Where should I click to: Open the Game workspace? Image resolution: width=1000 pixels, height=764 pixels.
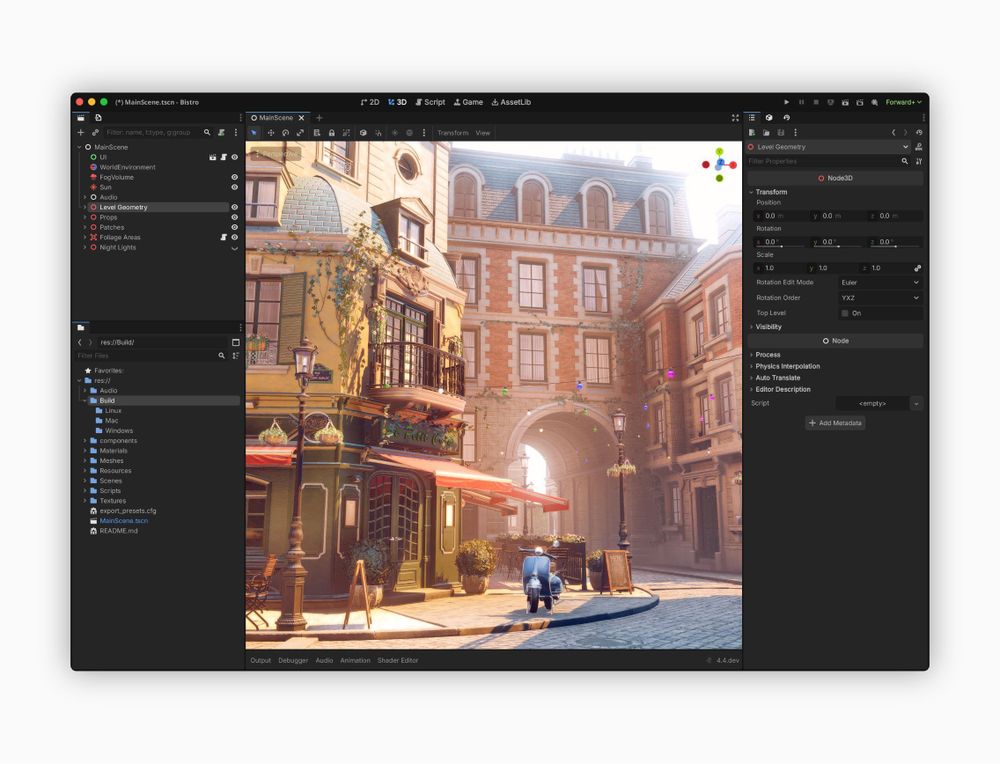pos(468,102)
